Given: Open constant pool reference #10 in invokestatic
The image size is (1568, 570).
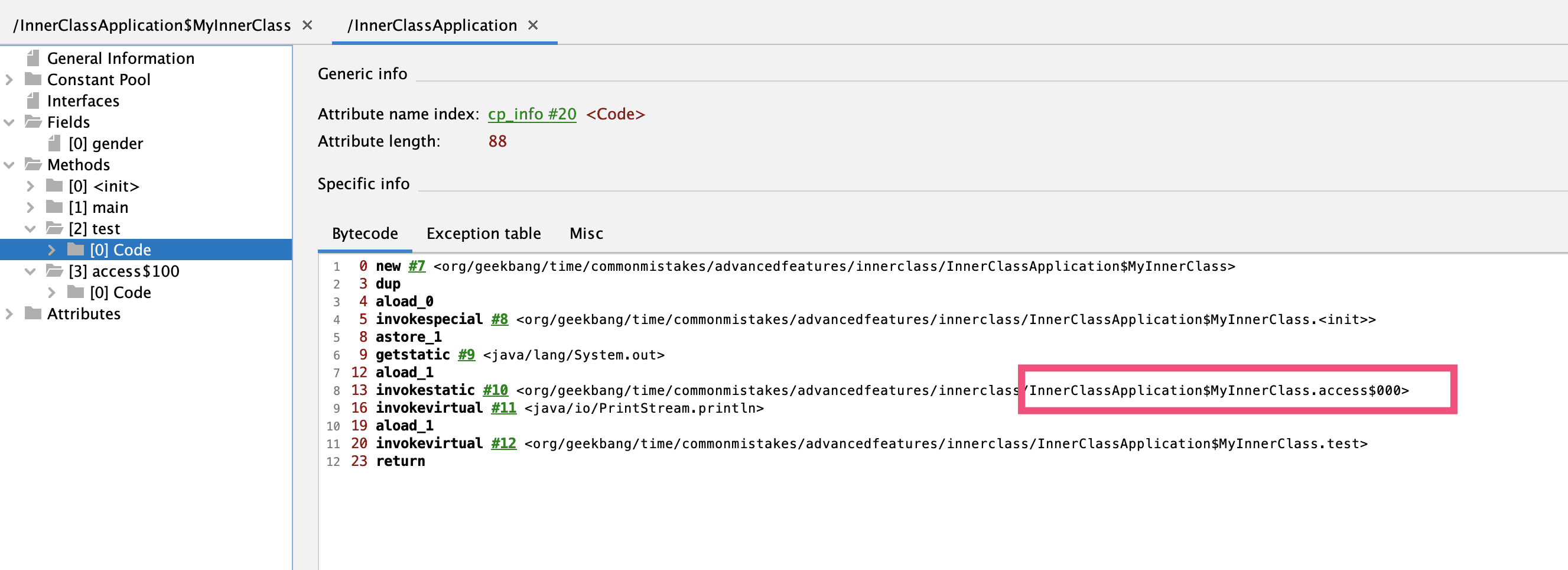Looking at the screenshot, I should click(x=495, y=390).
